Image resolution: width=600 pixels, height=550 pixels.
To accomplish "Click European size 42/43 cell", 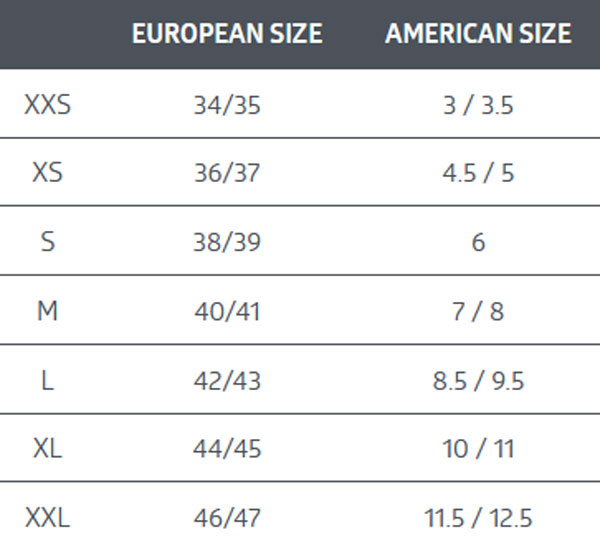I will 227,380.
